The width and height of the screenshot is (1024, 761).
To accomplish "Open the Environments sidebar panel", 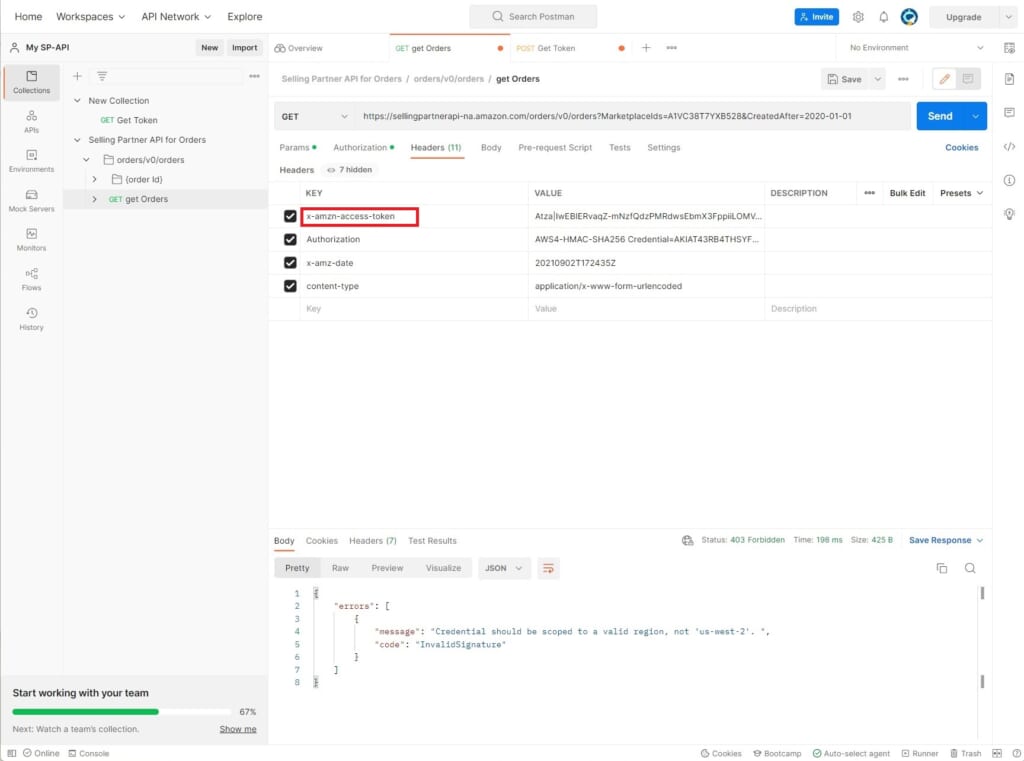I will pyautogui.click(x=31, y=161).
